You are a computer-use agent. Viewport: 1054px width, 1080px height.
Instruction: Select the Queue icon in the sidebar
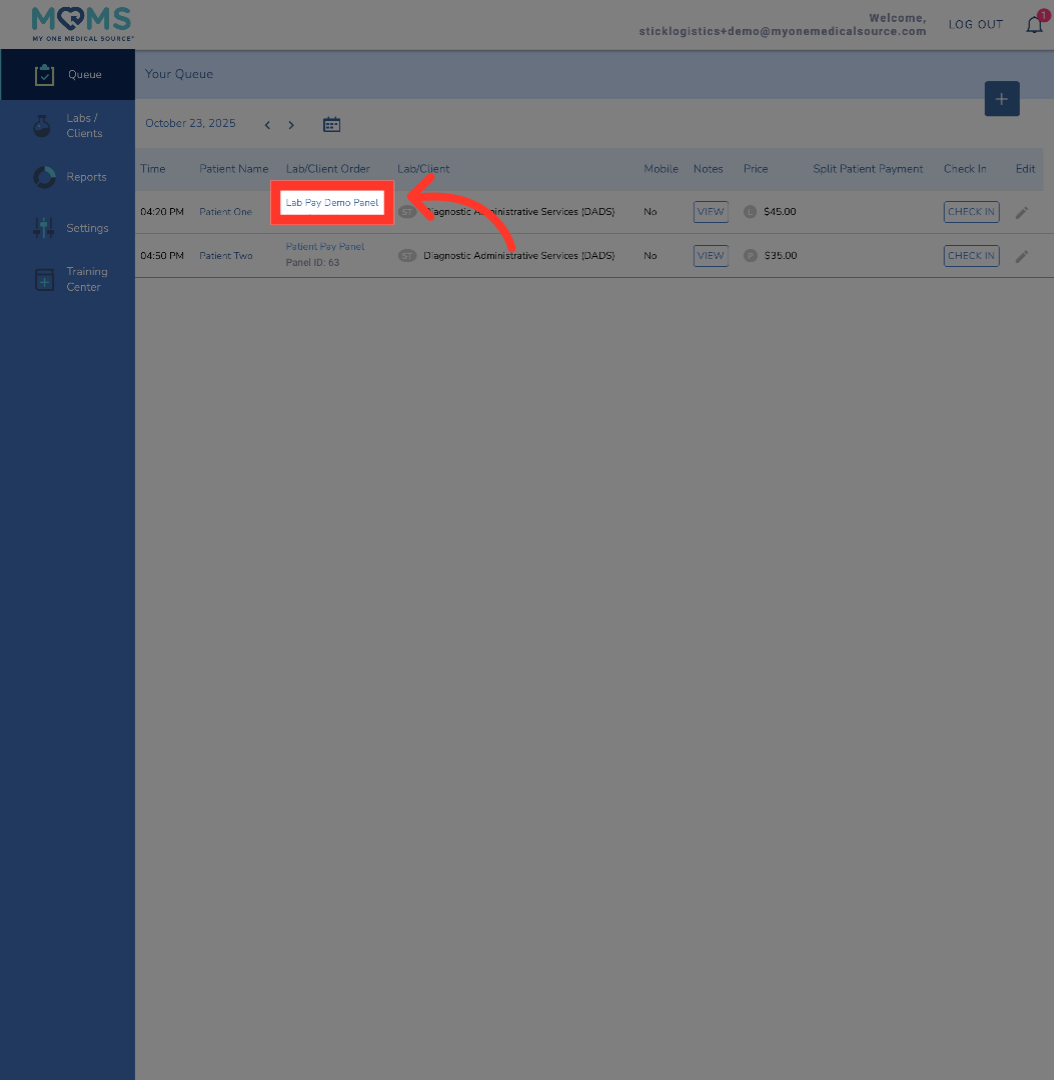click(44, 74)
